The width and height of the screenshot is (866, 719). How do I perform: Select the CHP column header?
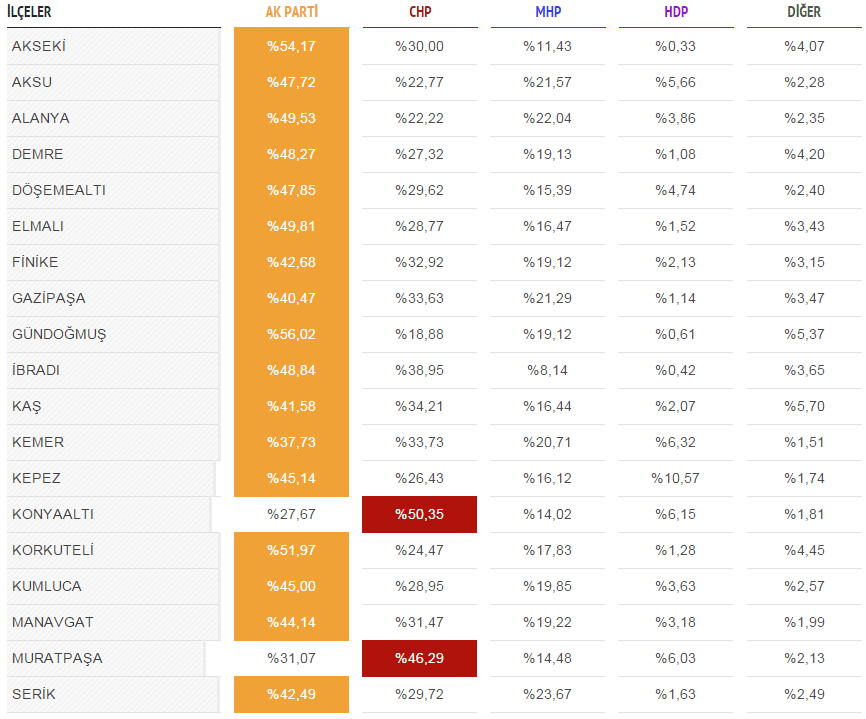[x=420, y=12]
